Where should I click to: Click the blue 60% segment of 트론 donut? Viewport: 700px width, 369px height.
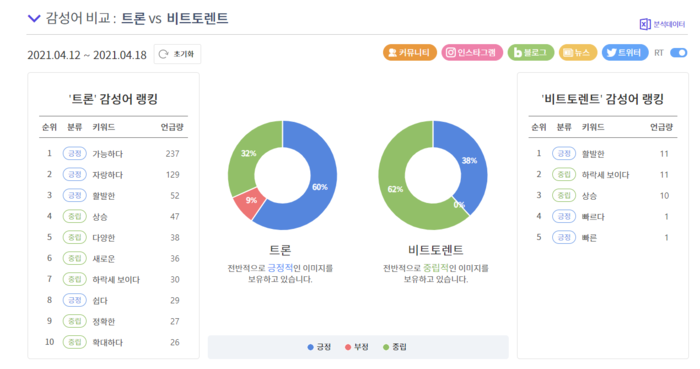tap(320, 187)
